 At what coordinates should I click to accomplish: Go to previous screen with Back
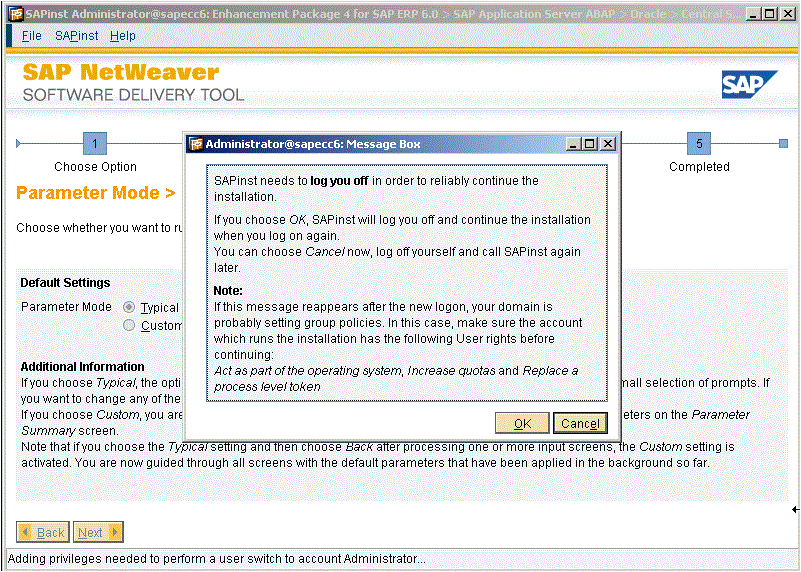click(x=42, y=532)
